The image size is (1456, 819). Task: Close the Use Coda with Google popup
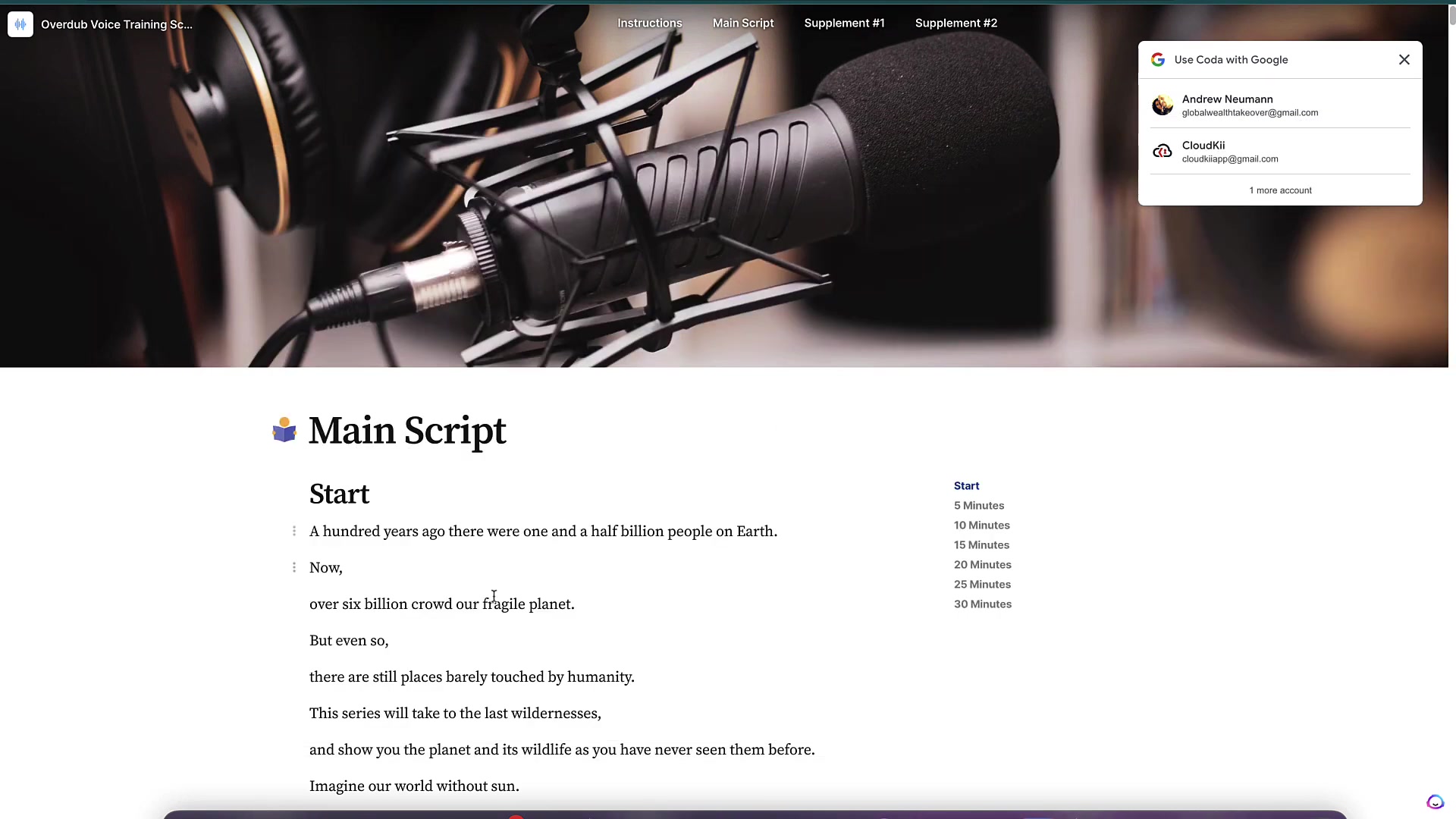[1404, 60]
